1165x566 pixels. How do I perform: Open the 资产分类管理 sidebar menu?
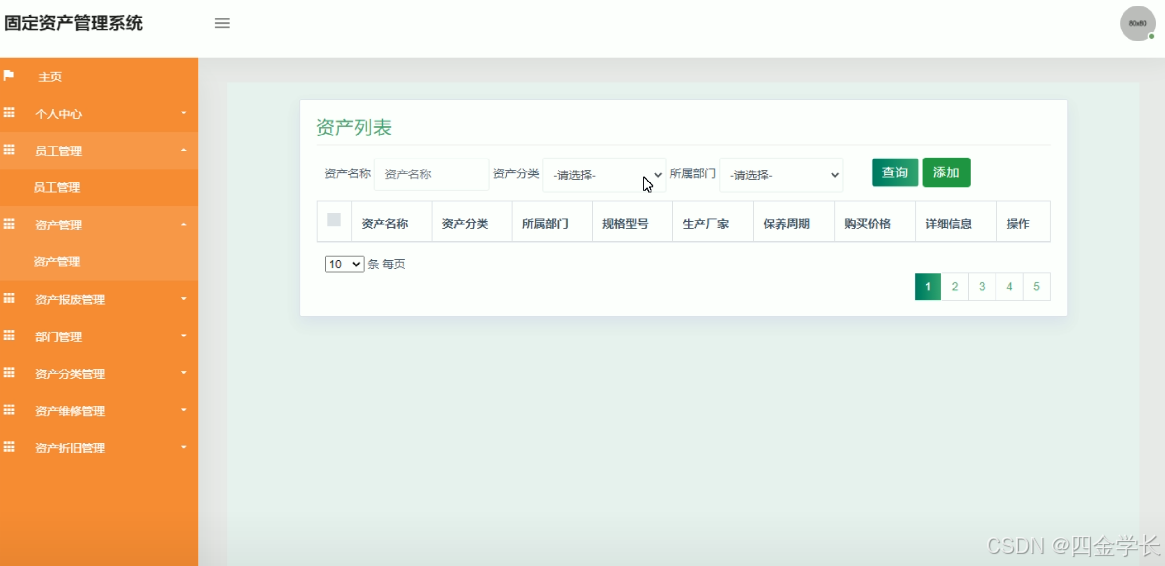point(99,374)
